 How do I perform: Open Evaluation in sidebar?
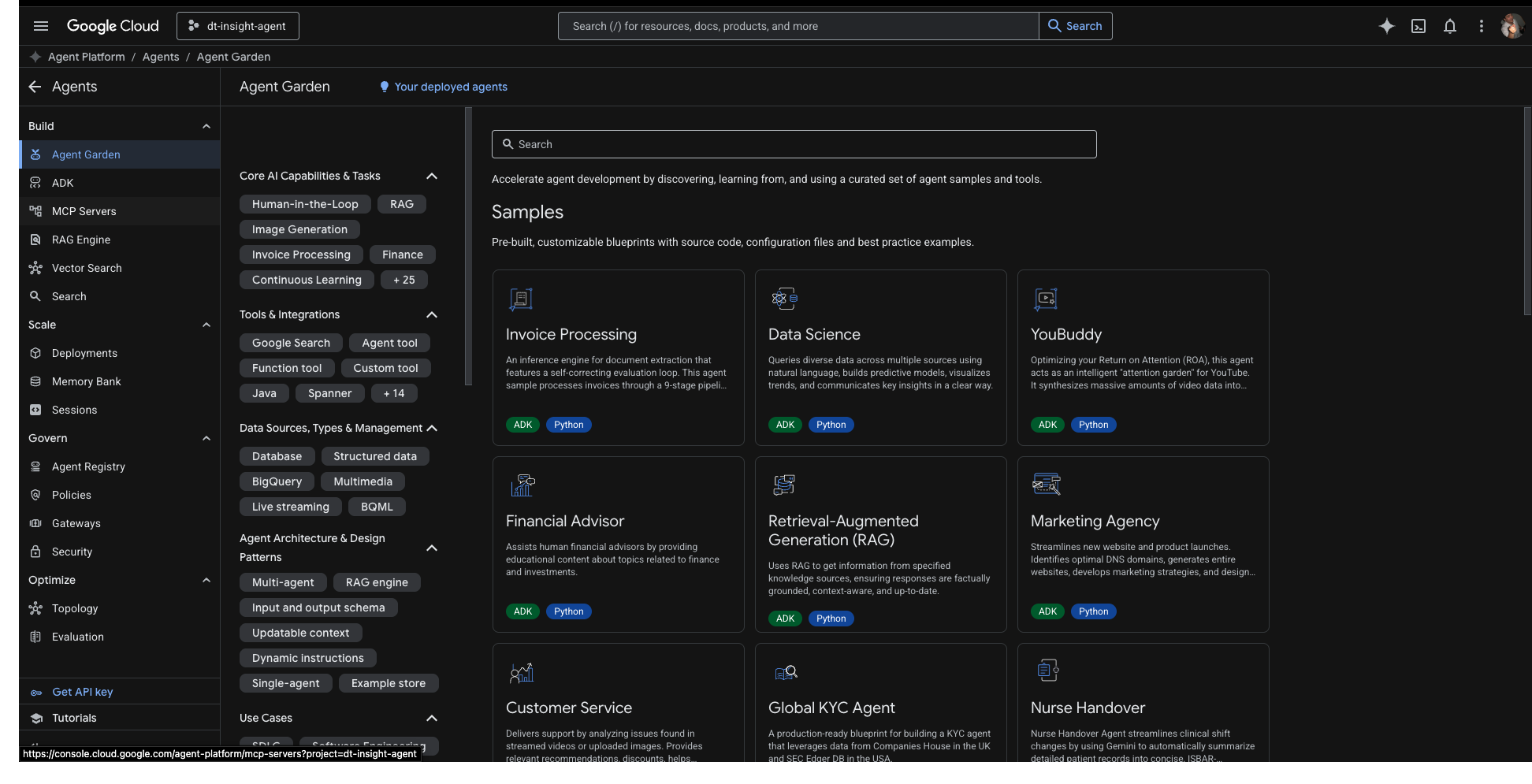tap(120, 637)
